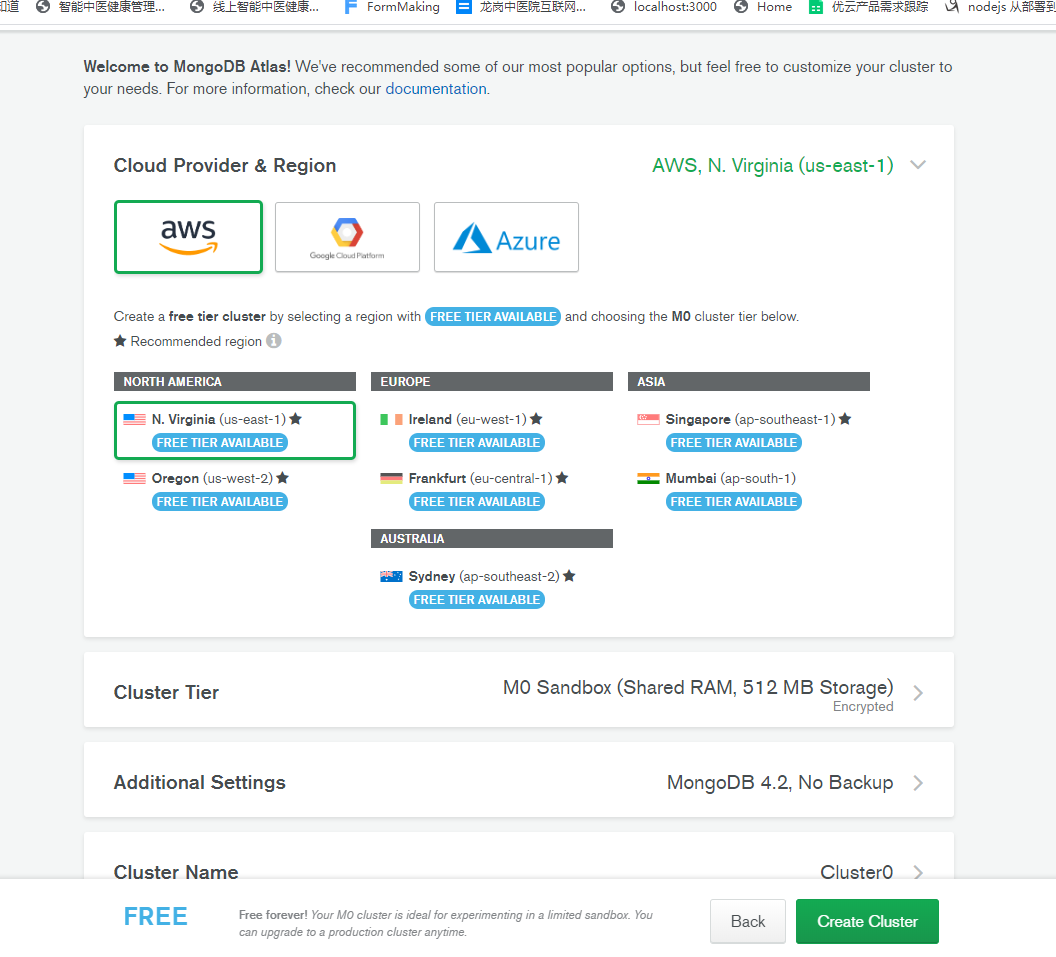1056x957 pixels.
Task: Click the star next to Frankfurt region
Action: [562, 477]
